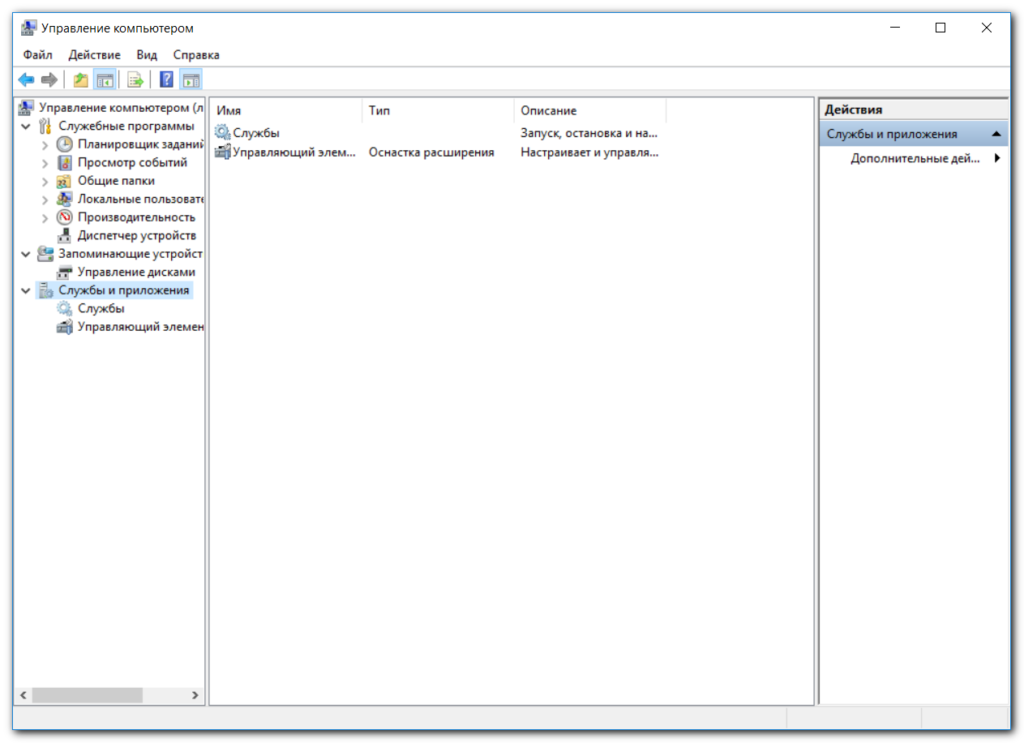Select Управляющий элемент in the list pane
This screenshot has width=1024, height=743.
292,152
